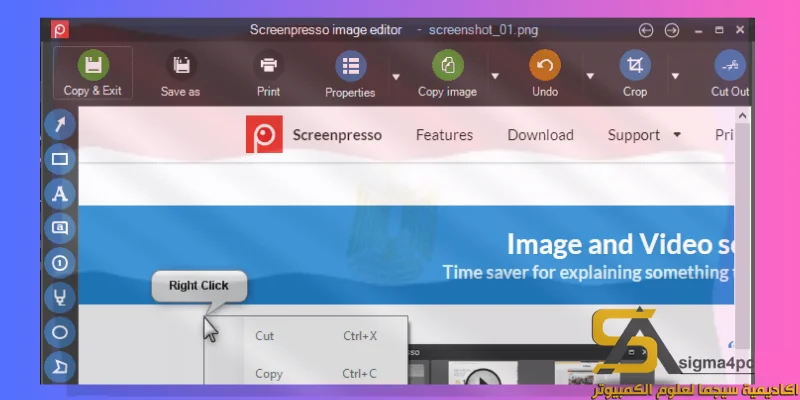Click the Screenpresso brand name link
800x400 pixels.
(337, 135)
